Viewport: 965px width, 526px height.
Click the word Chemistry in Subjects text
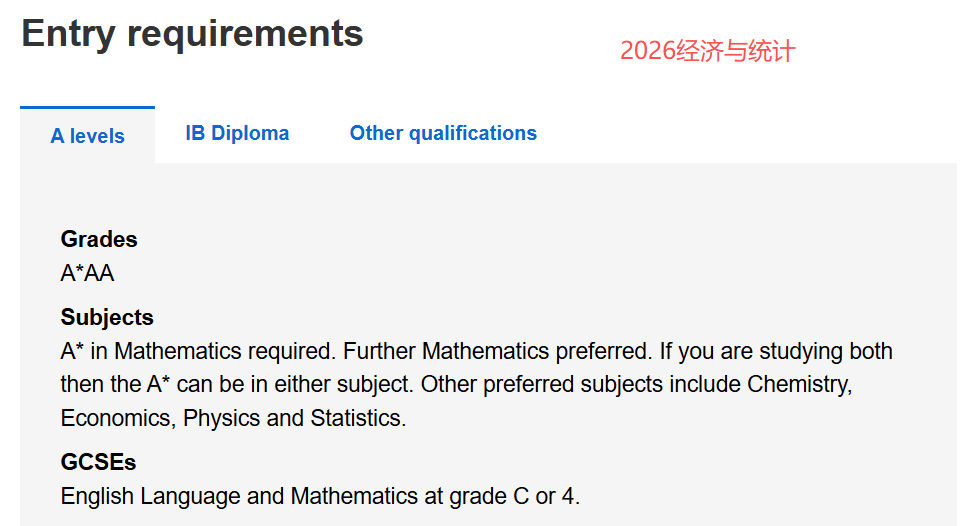coord(798,385)
